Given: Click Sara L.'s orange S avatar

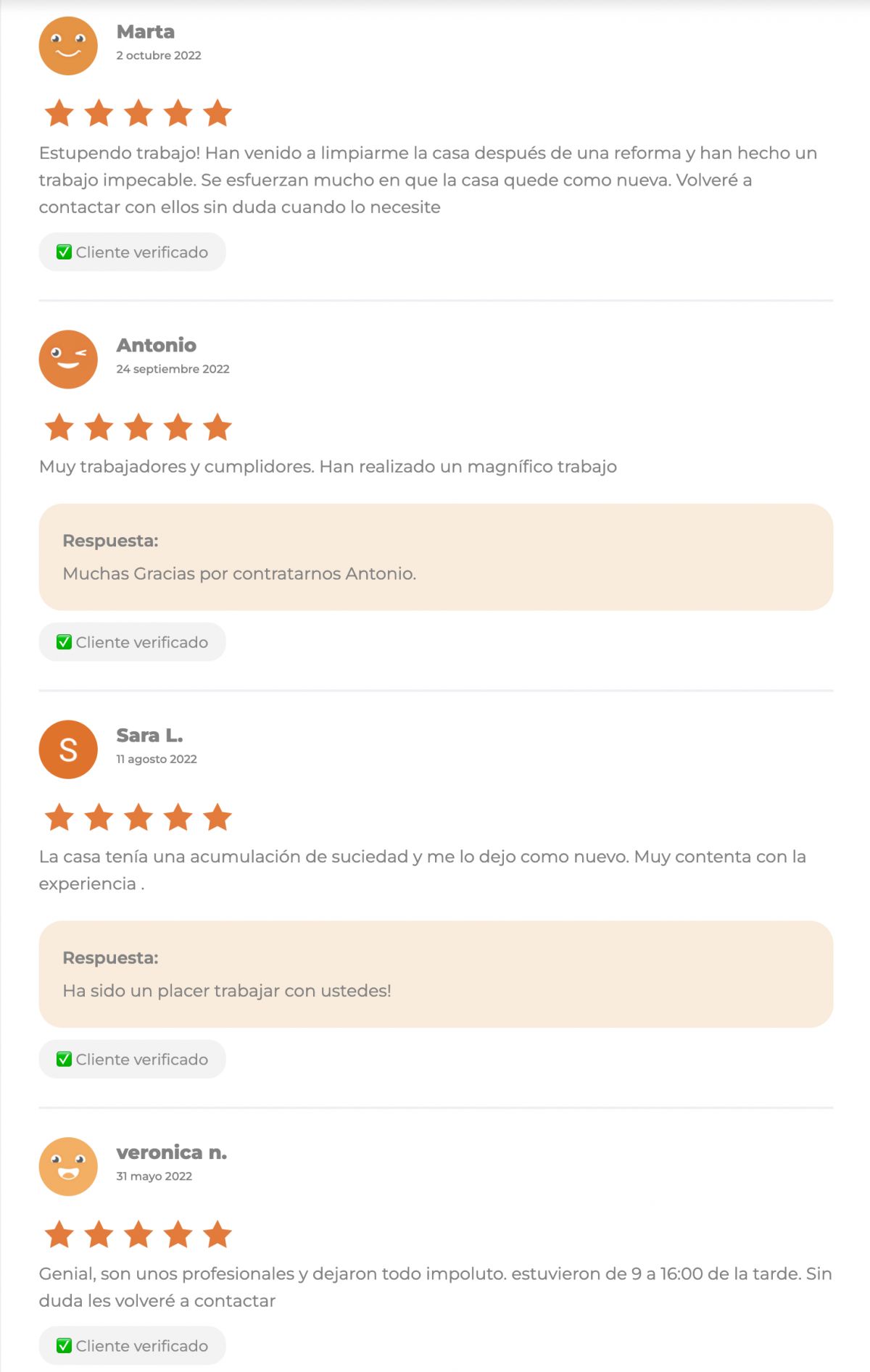Looking at the screenshot, I should 68,749.
